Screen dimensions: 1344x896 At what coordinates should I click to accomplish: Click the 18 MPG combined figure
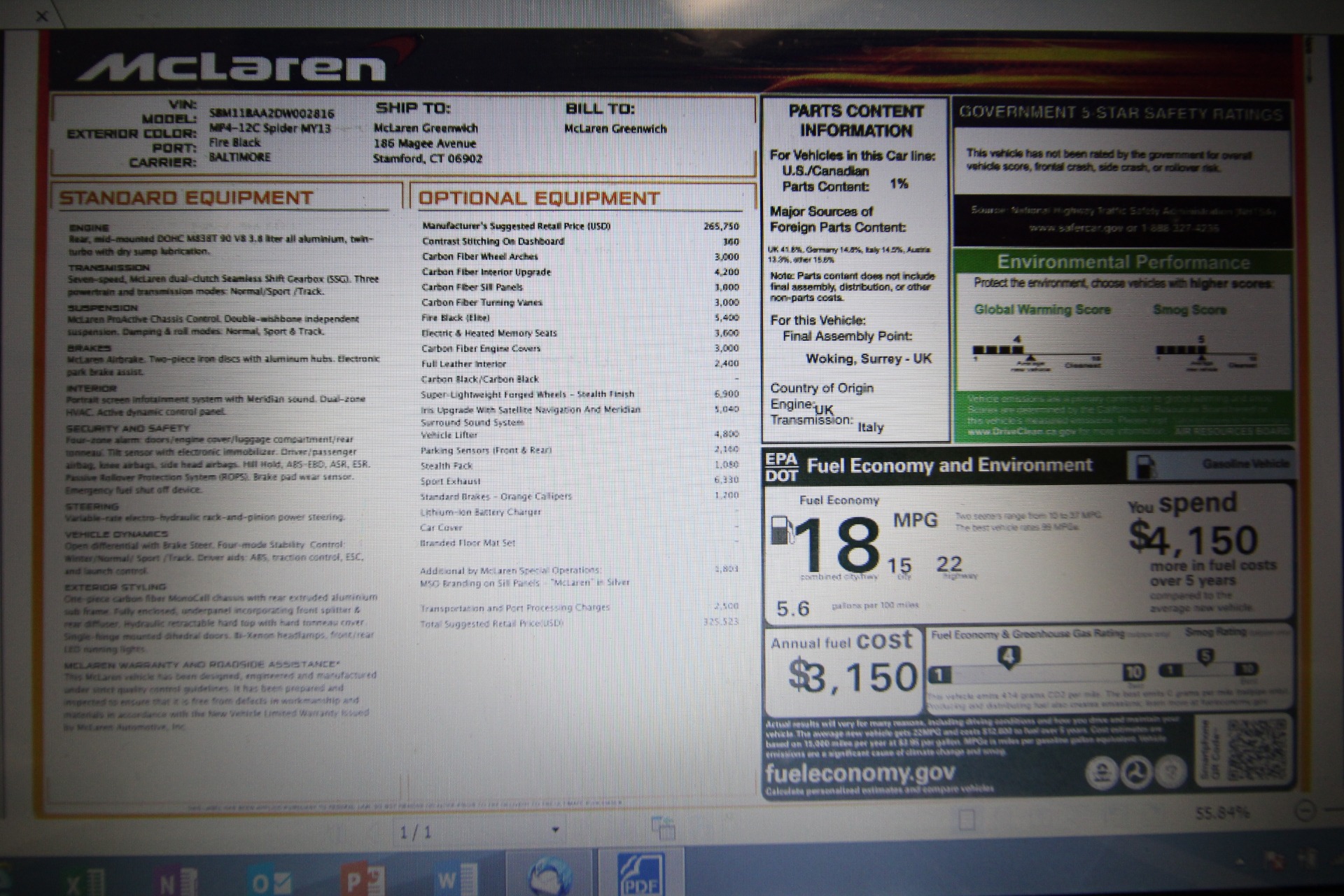coord(836,545)
